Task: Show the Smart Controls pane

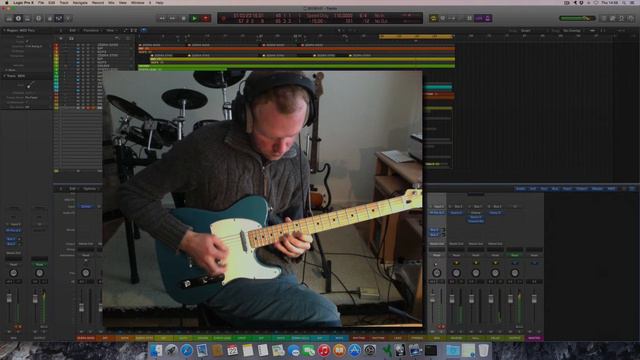Action: click(x=50, y=18)
